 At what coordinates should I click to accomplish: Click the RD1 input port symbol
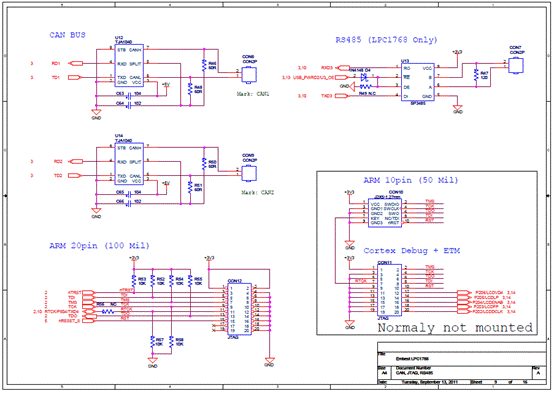pyautogui.click(x=75, y=64)
